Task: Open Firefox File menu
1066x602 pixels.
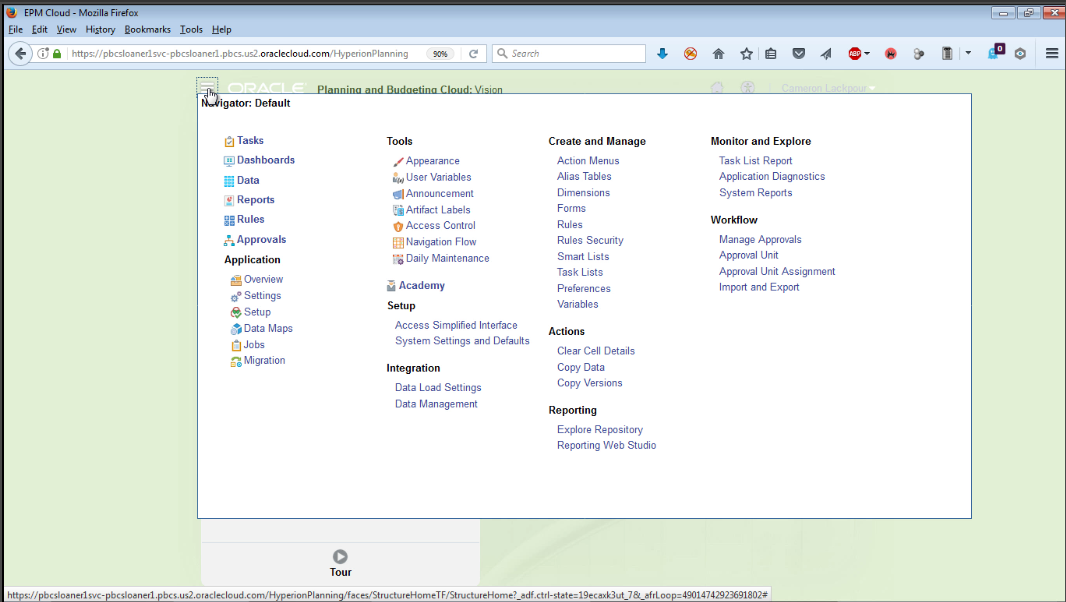Action: (x=15, y=29)
